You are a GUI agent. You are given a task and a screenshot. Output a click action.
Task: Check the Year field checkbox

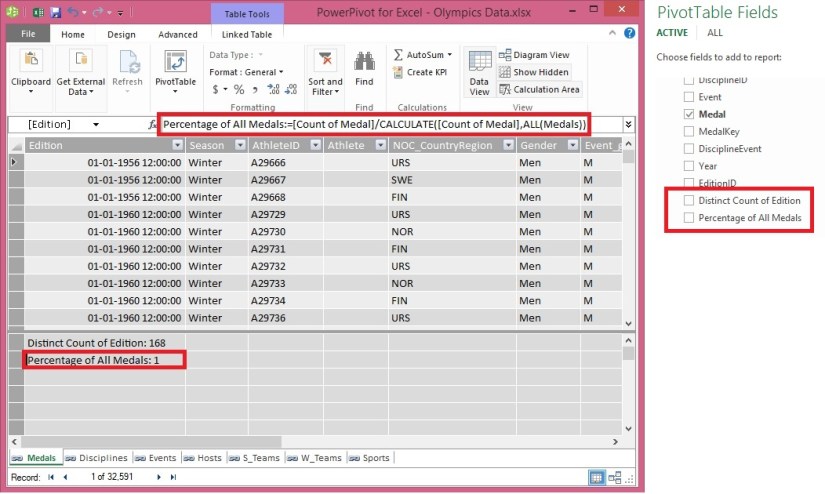click(x=689, y=166)
